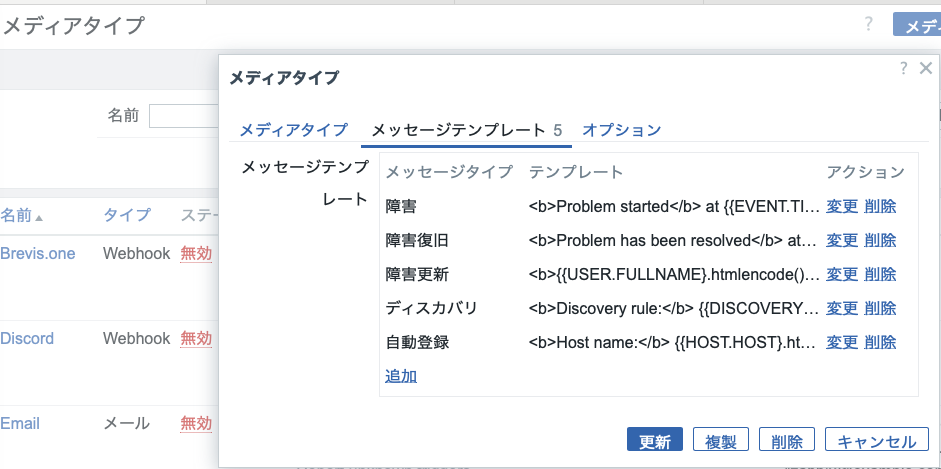Image resolution: width=941 pixels, height=469 pixels.
Task: Click 変更 for the 障害 template
Action: point(842,206)
